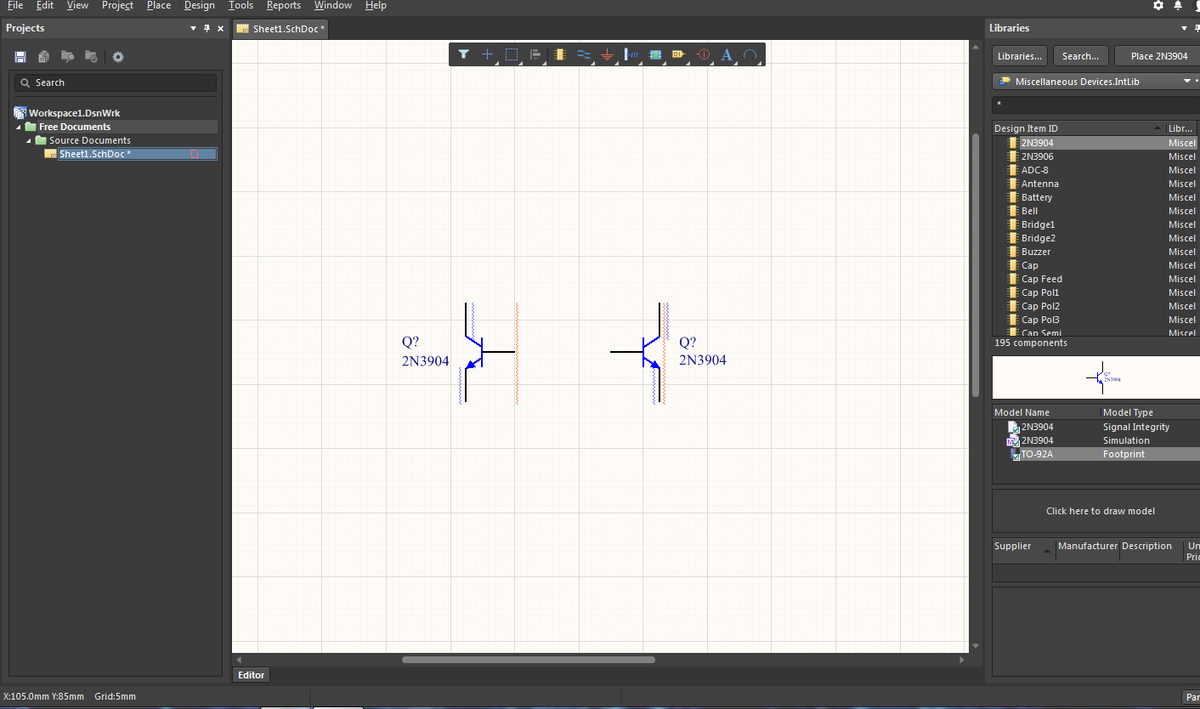Select the Place Text String A tool

(726, 54)
